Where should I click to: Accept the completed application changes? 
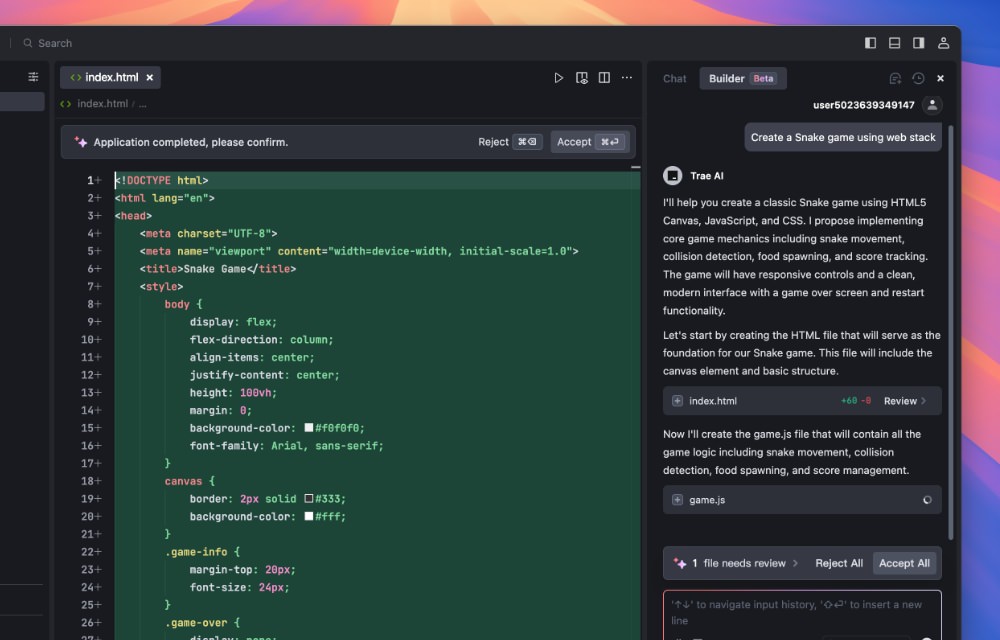(x=588, y=142)
